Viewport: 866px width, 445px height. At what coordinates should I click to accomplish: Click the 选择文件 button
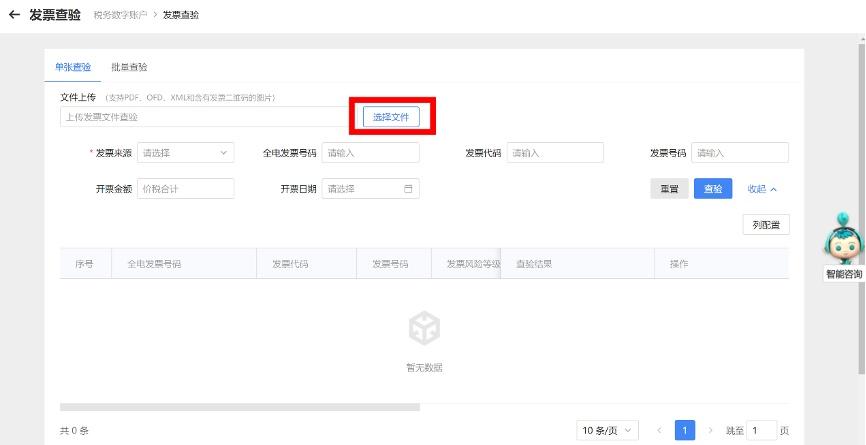tap(391, 117)
